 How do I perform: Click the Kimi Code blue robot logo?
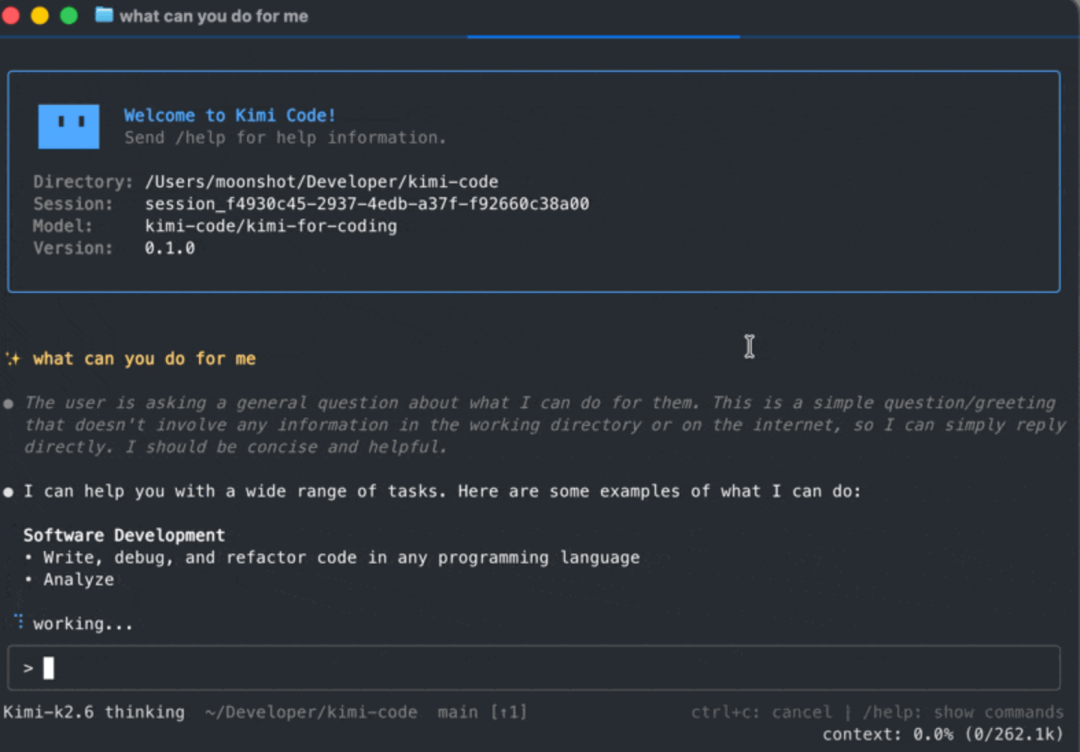pos(68,126)
